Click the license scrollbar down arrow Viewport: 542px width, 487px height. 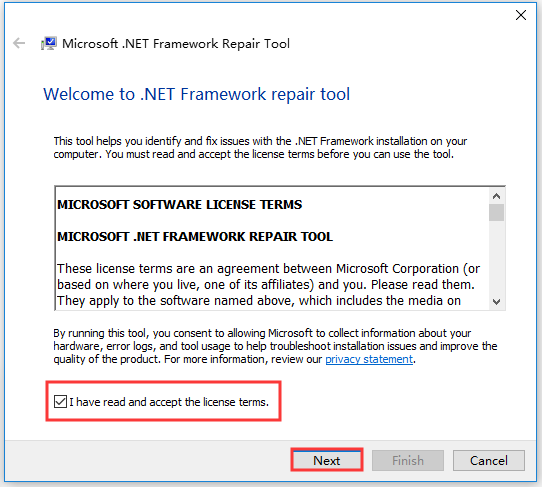coord(496,302)
